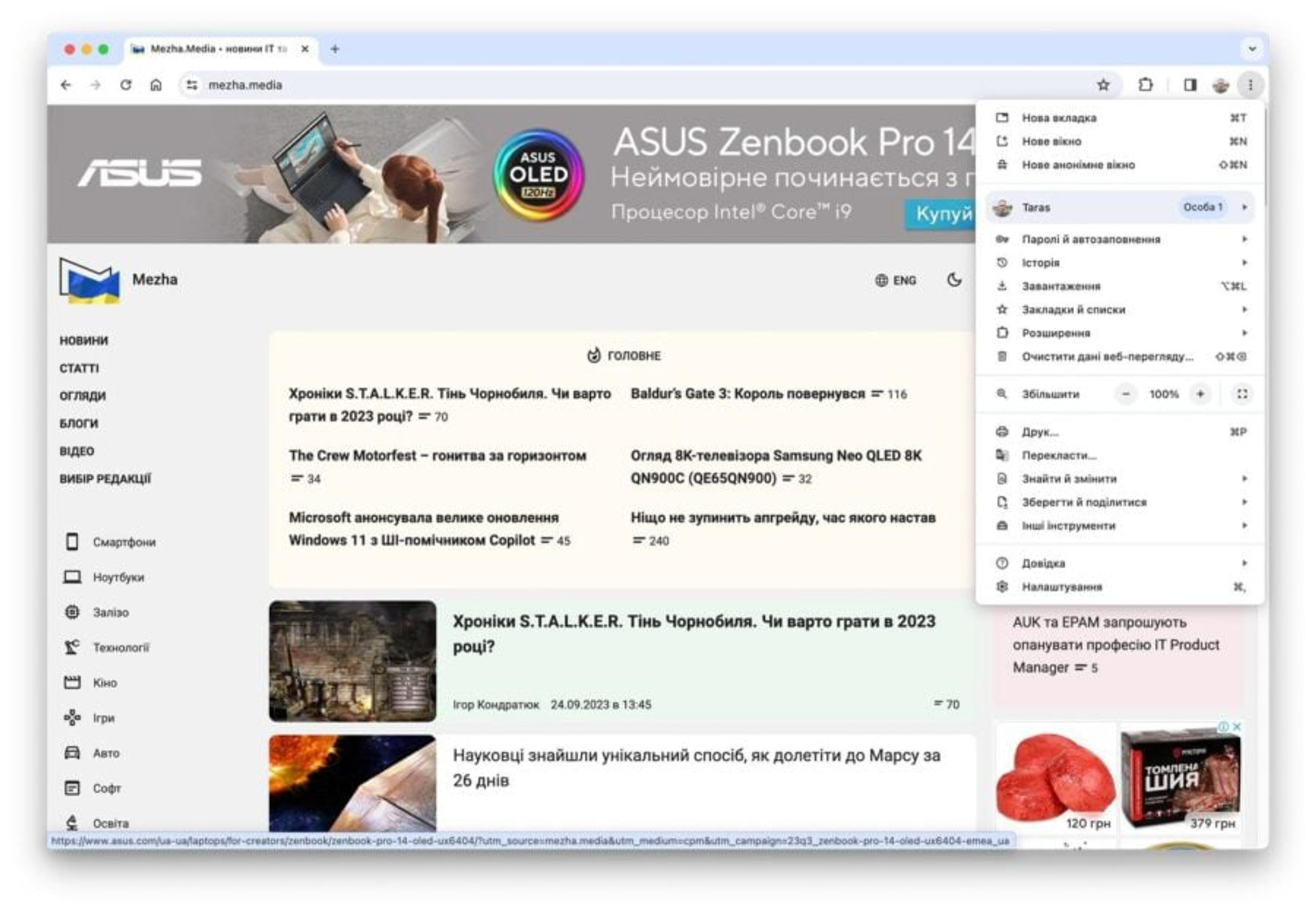Open 'Нове анонімне вікно'

(1120, 165)
